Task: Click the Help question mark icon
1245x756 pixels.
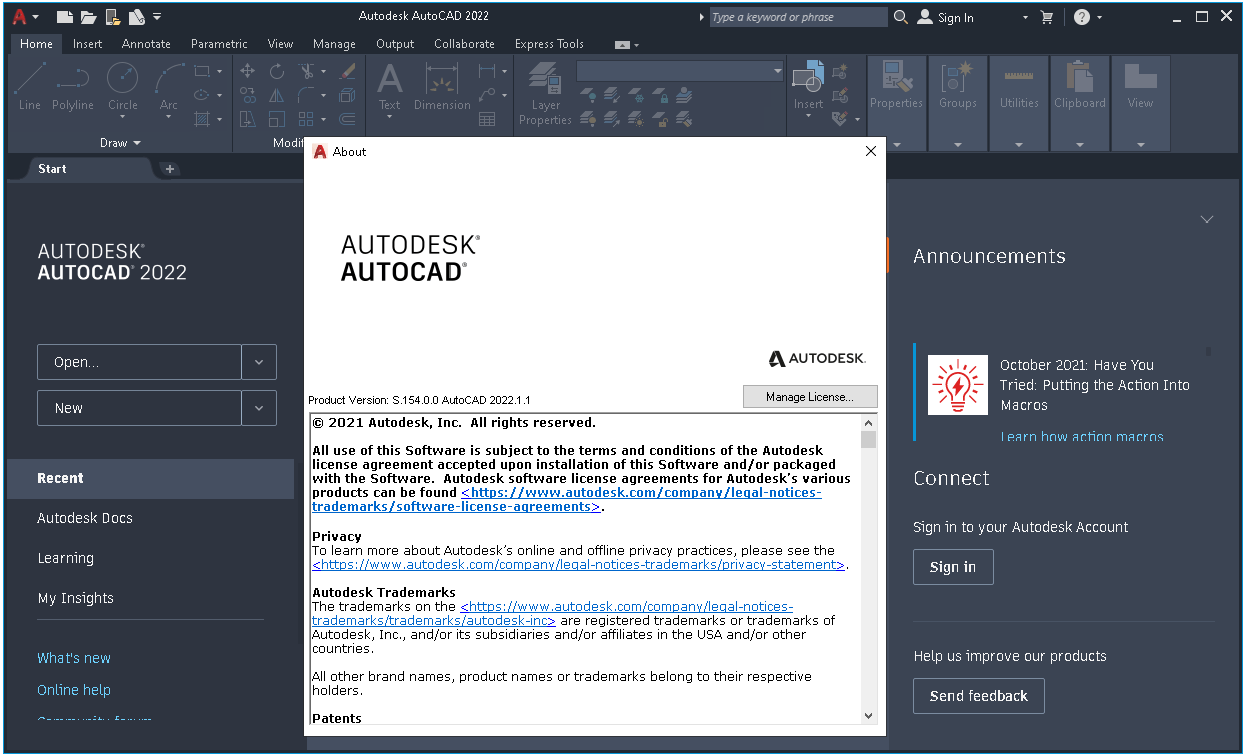Action: pos(1082,17)
